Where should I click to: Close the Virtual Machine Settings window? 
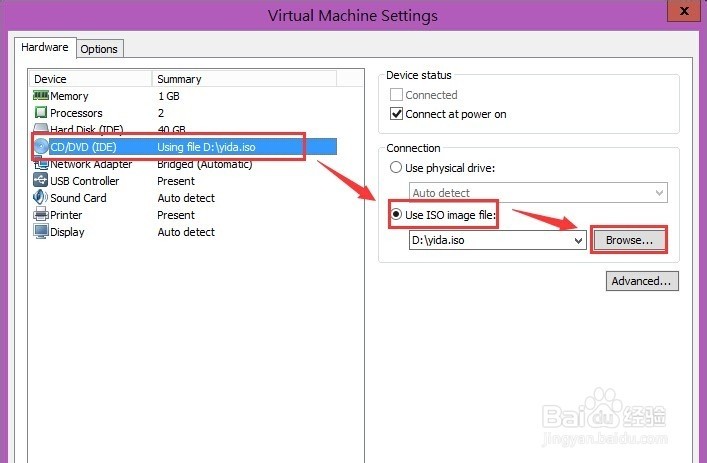coord(684,10)
